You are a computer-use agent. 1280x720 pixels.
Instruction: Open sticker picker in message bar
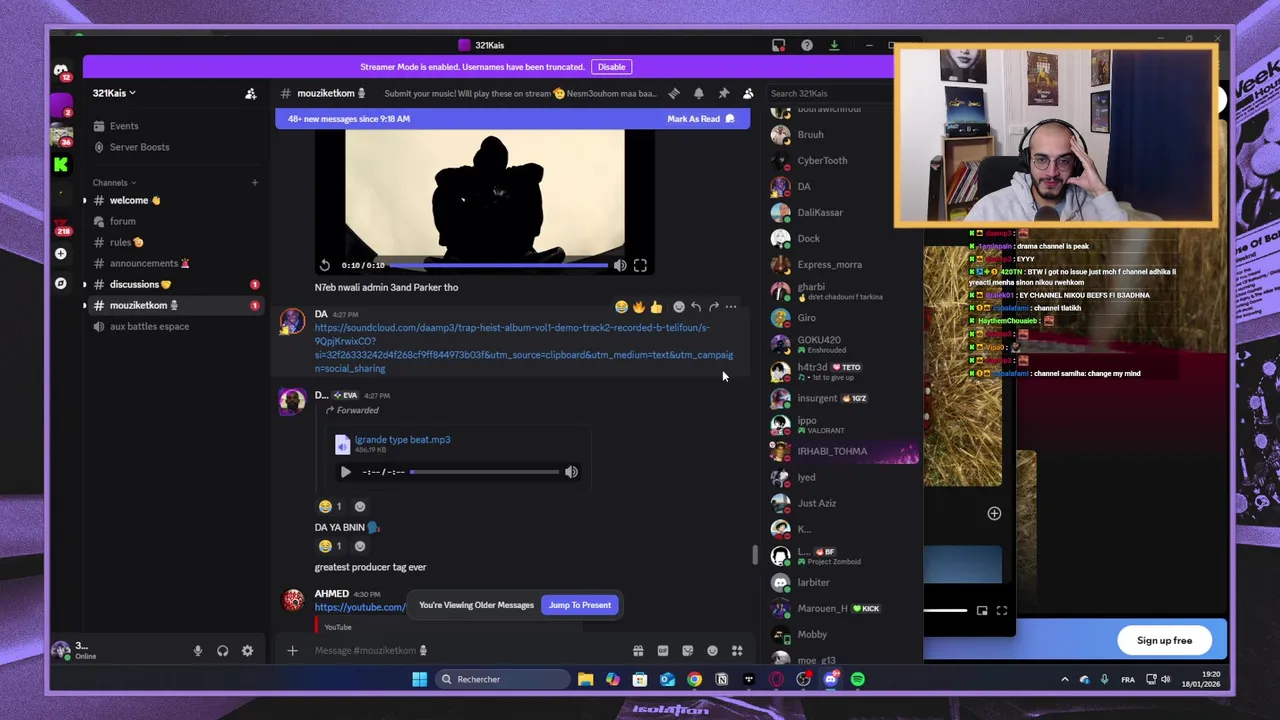click(x=687, y=651)
